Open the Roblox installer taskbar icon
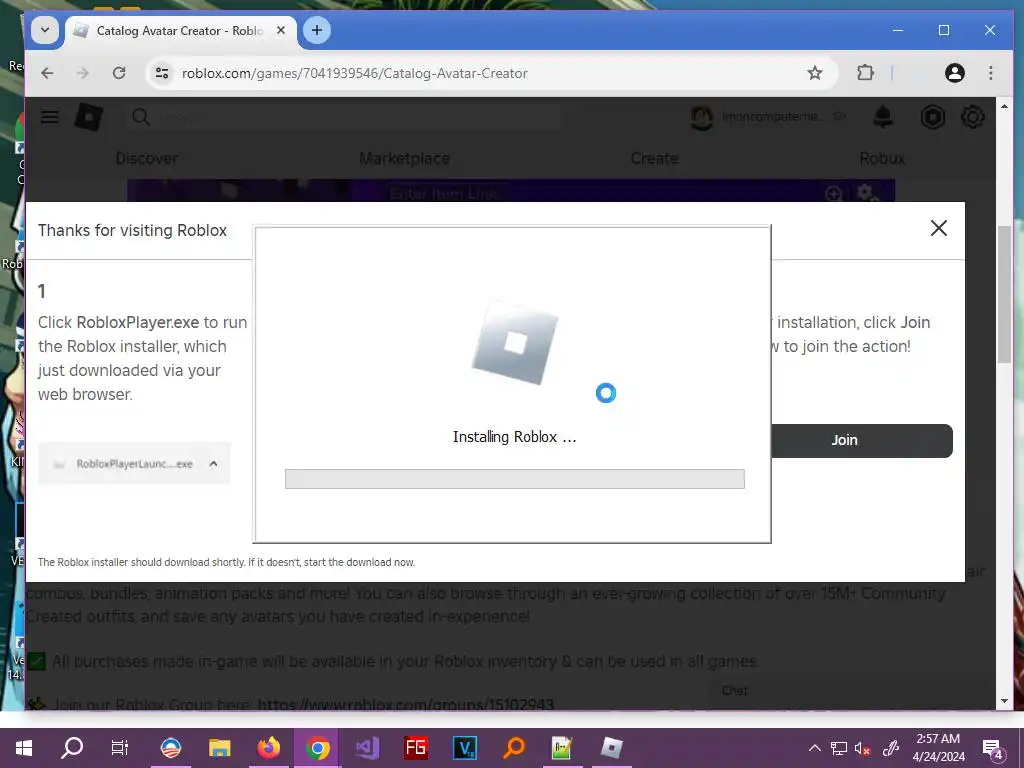 [612, 748]
